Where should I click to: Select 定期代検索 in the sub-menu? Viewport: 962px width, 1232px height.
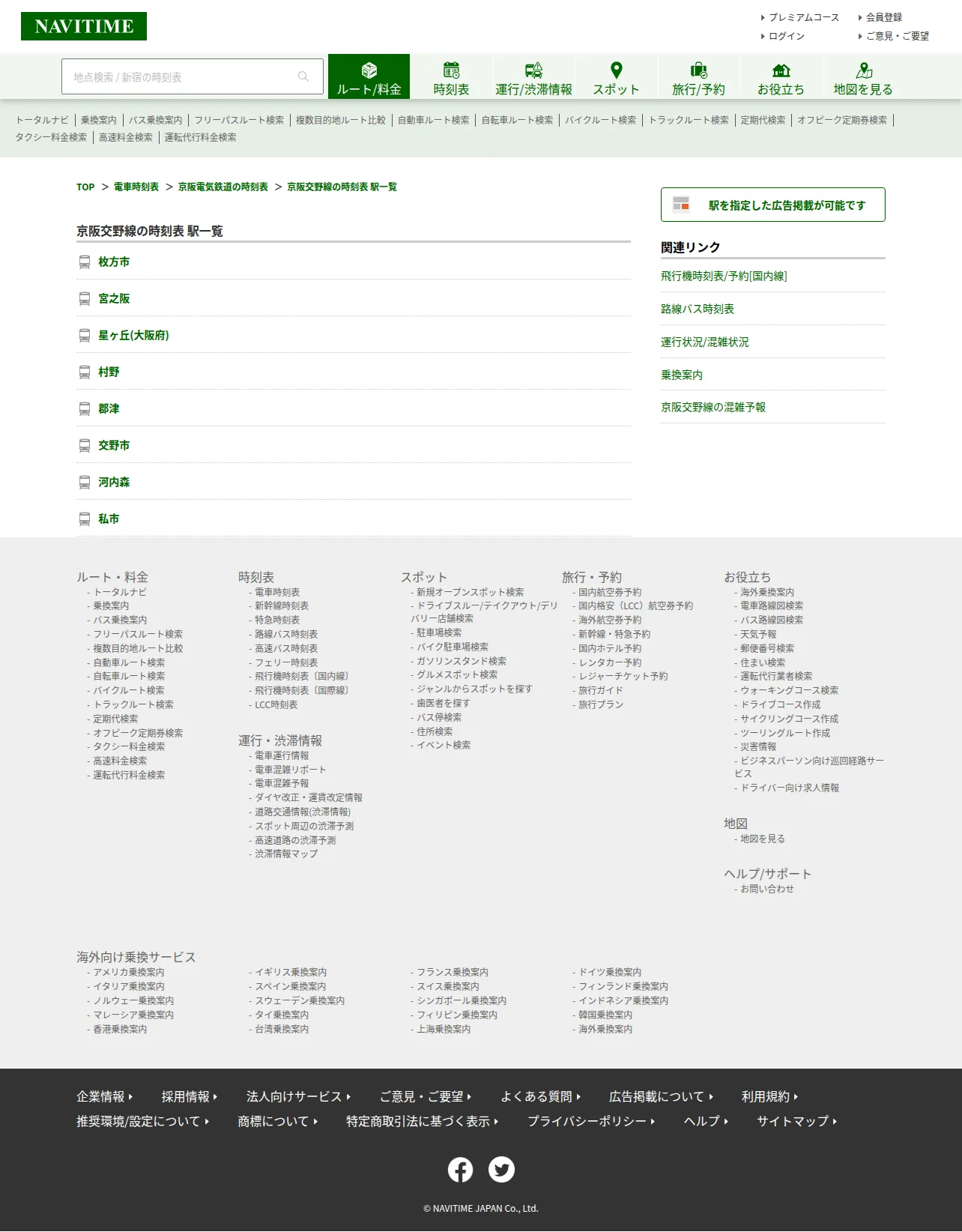tap(763, 120)
